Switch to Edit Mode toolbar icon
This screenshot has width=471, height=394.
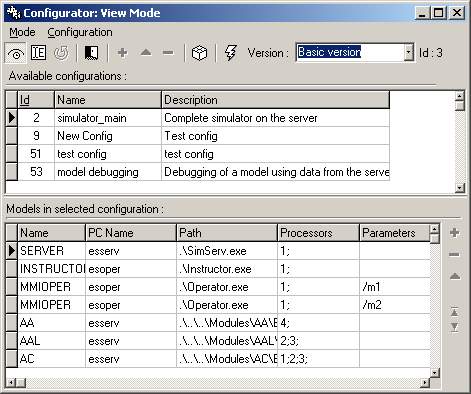(x=38, y=53)
